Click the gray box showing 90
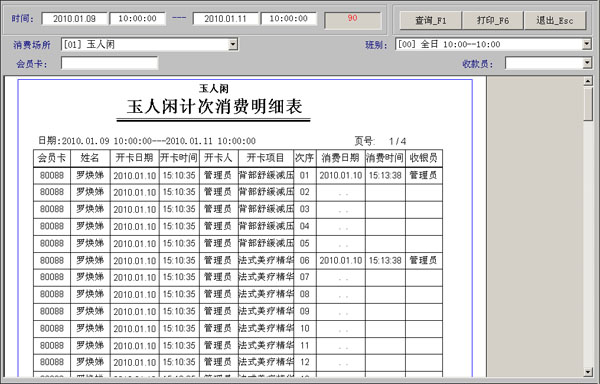Image resolution: width=600 pixels, height=384 pixels. [352, 20]
